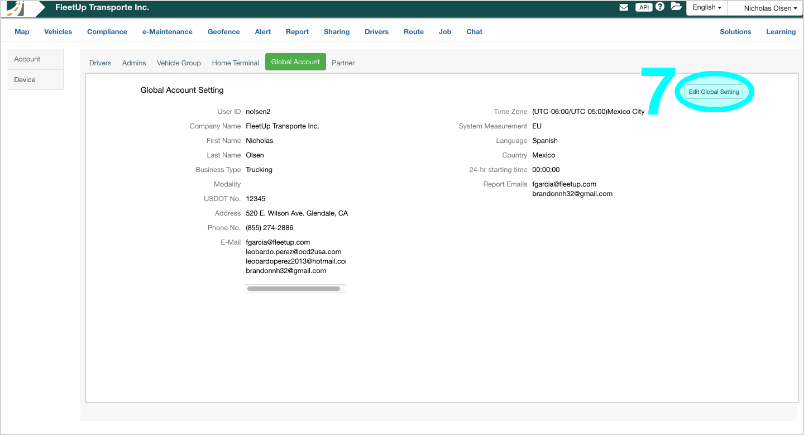Click leobardoperez2013@hotmail email entry
This screenshot has width=804, height=435.
click(296, 262)
